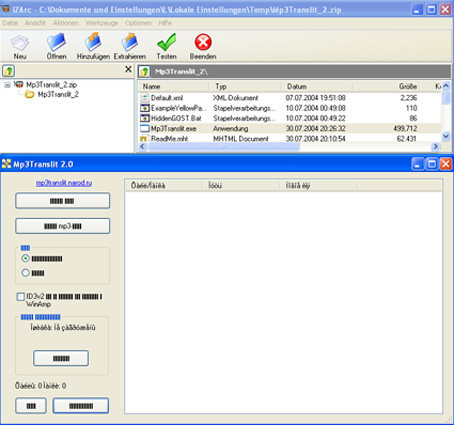Viewport: 454px width, 425px height.
Task: Click the horizontal scrollbar thumb in file list
Action: (223, 146)
